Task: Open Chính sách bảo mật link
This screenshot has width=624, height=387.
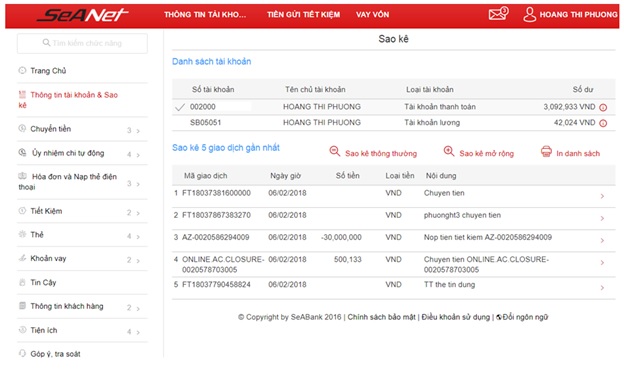Action: point(381,317)
